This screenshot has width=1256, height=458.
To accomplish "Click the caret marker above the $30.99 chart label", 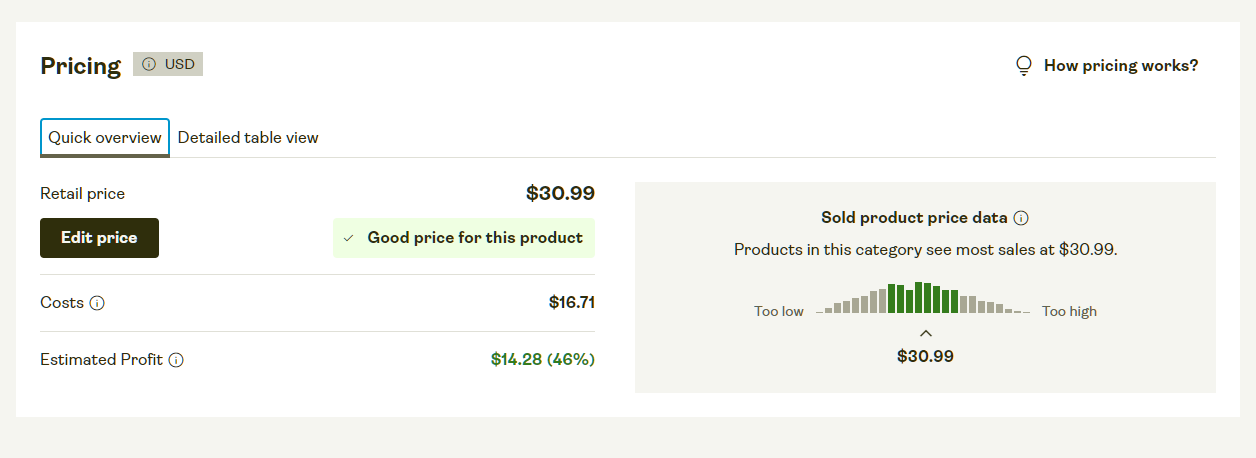I will click(x=925, y=333).
